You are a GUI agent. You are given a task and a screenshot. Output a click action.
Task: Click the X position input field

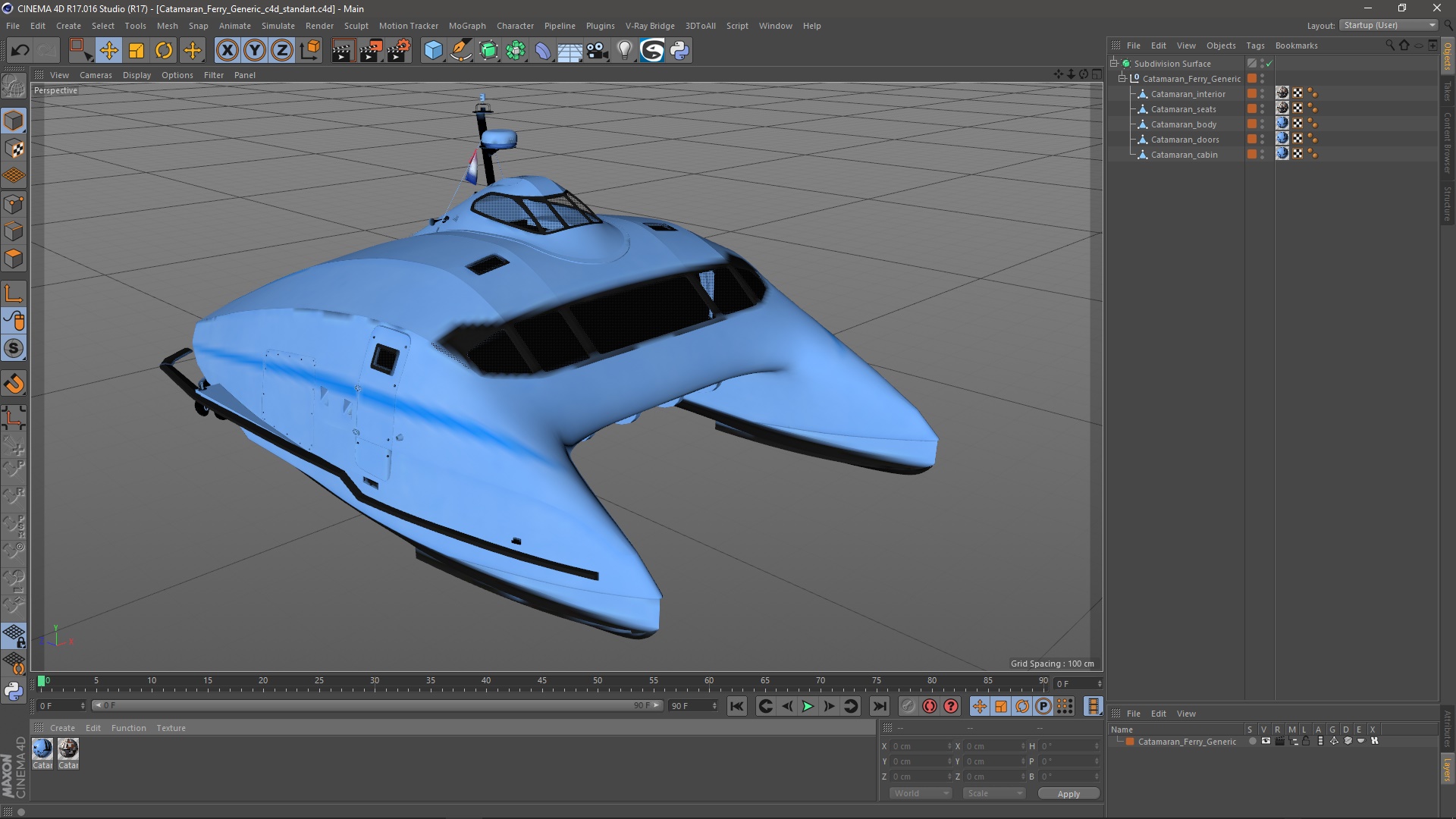tap(920, 746)
